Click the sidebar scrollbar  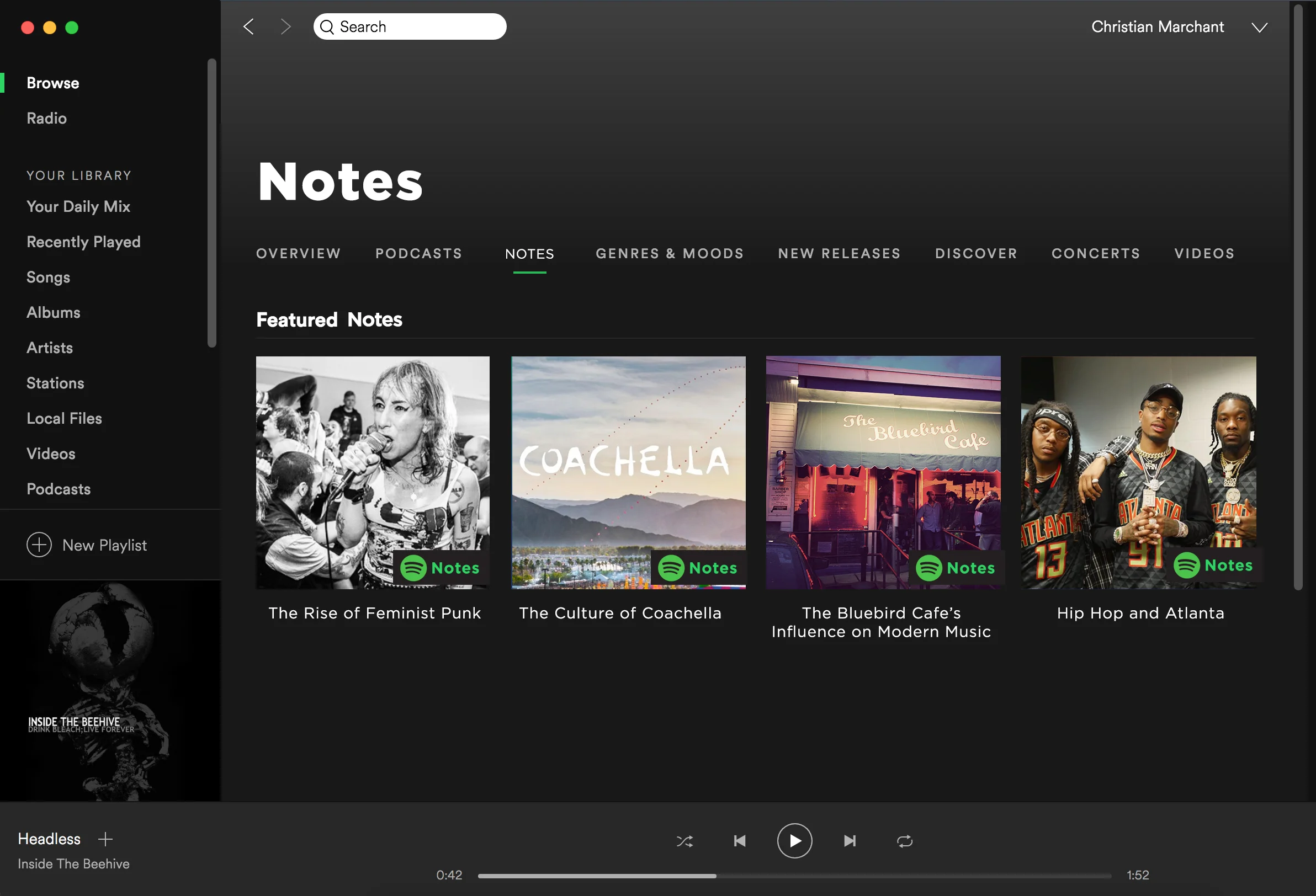point(212,202)
